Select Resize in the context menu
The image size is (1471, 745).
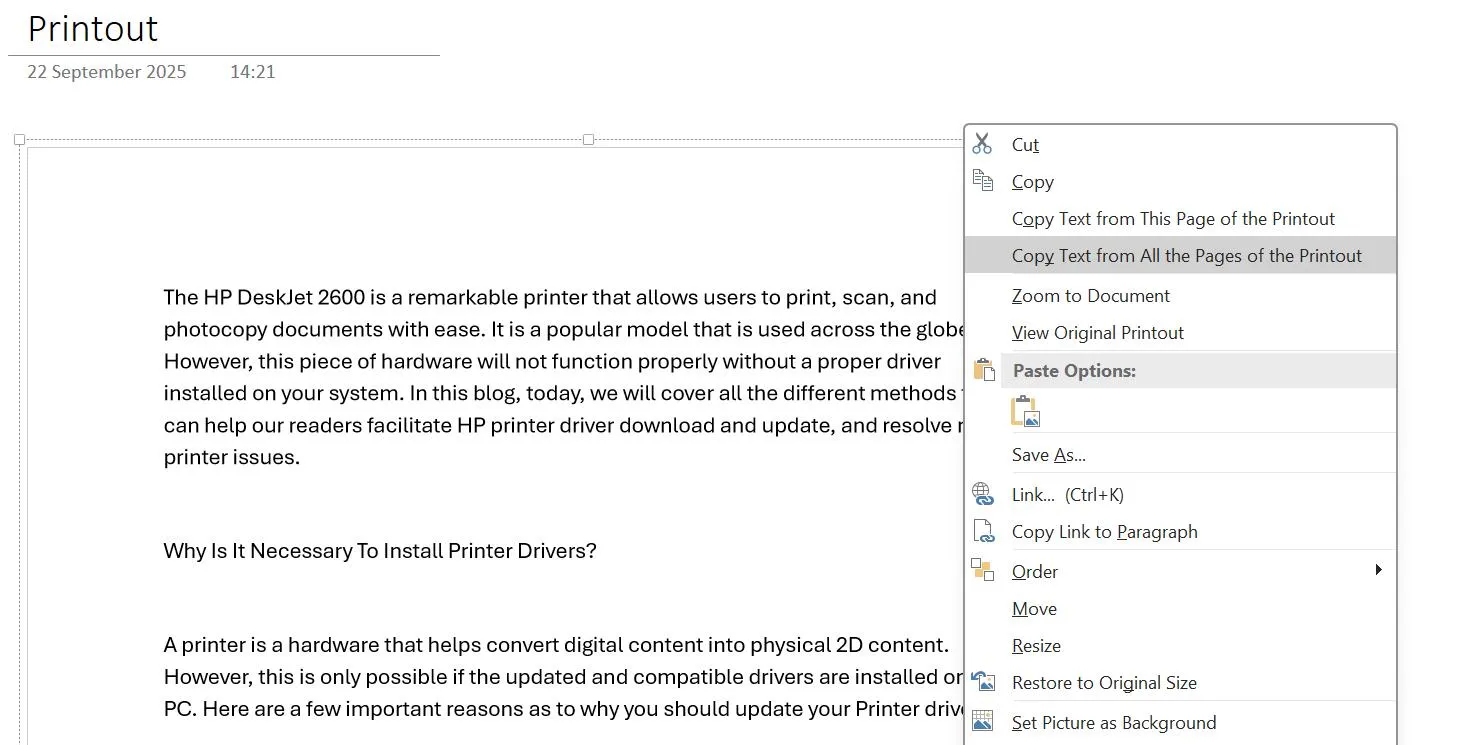[1036, 646]
